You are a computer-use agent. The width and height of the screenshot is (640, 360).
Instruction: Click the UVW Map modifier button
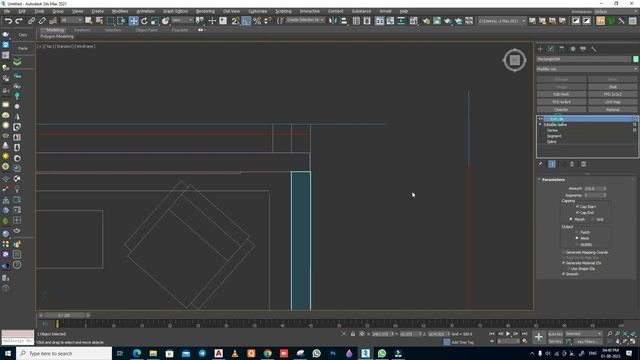pyautogui.click(x=613, y=102)
